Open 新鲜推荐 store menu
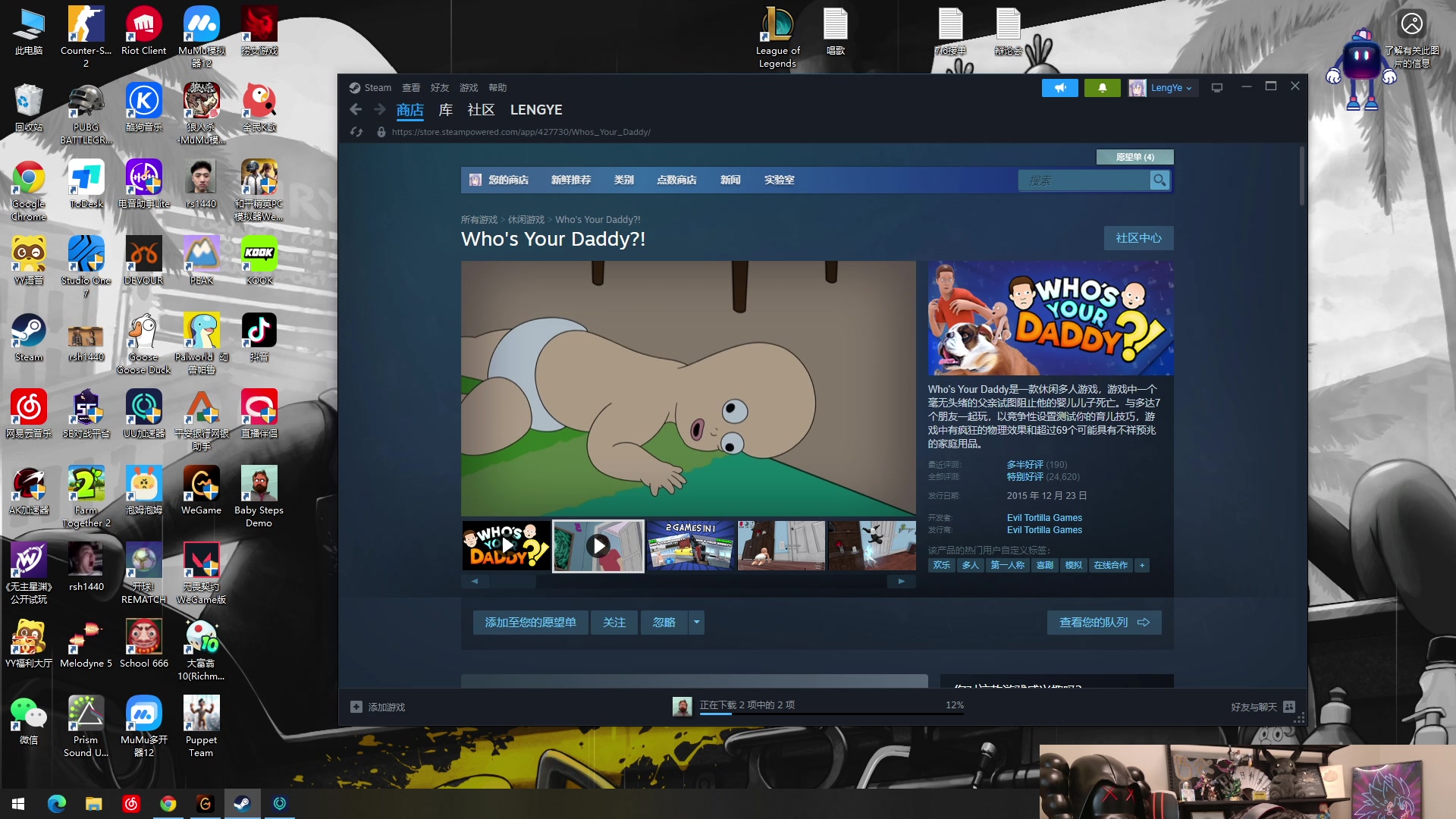This screenshot has height=819, width=1456. click(571, 180)
